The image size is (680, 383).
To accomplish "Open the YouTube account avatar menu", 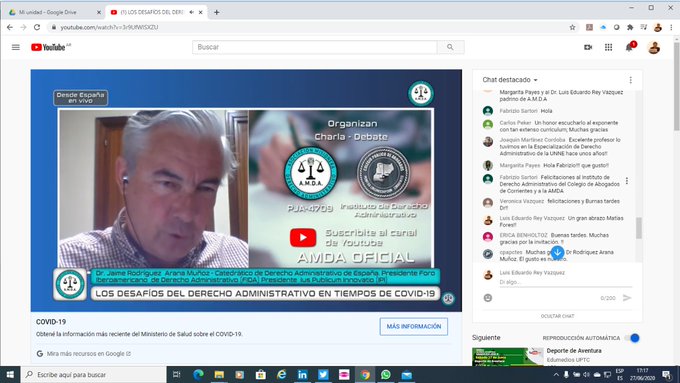I will [654, 47].
